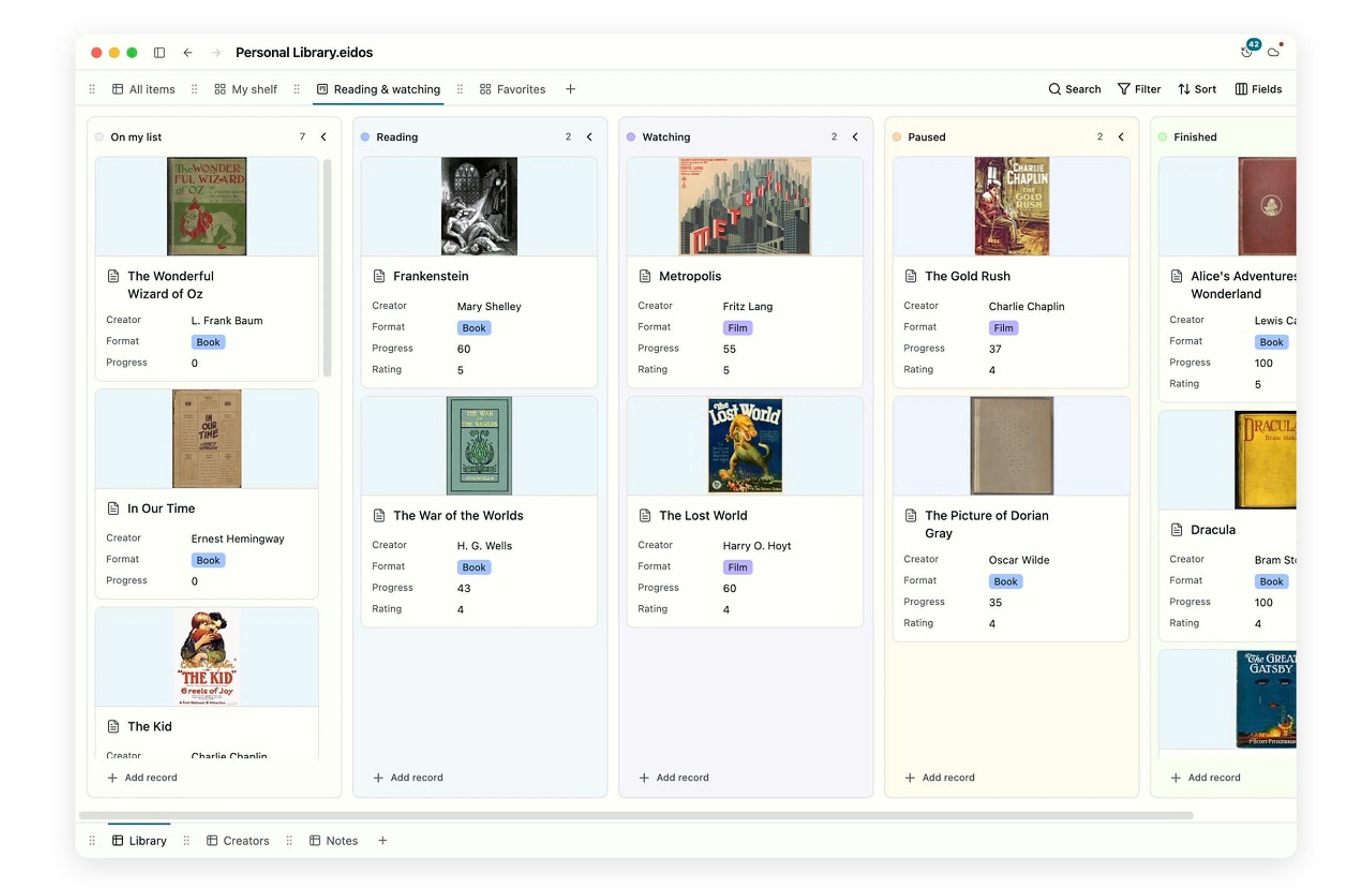Click the Book tag on Frankenstein
Viewport: 1372px width, 892px height.
pyautogui.click(x=474, y=328)
